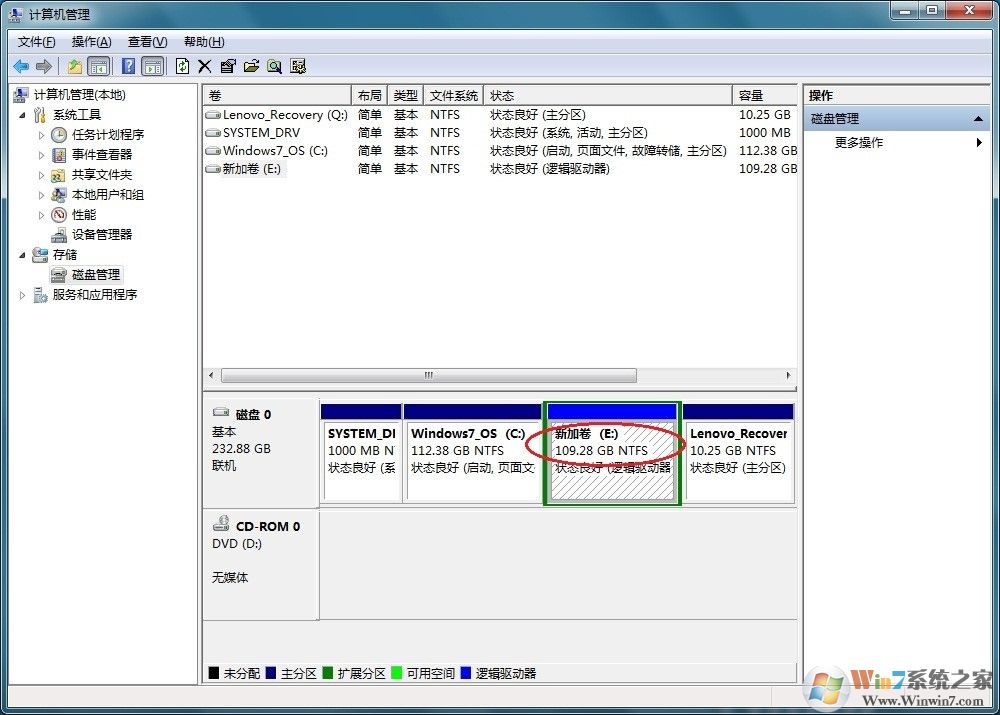Expand the 服务和应用程序 tree node
The height and width of the screenshot is (715, 1000).
tap(24, 295)
